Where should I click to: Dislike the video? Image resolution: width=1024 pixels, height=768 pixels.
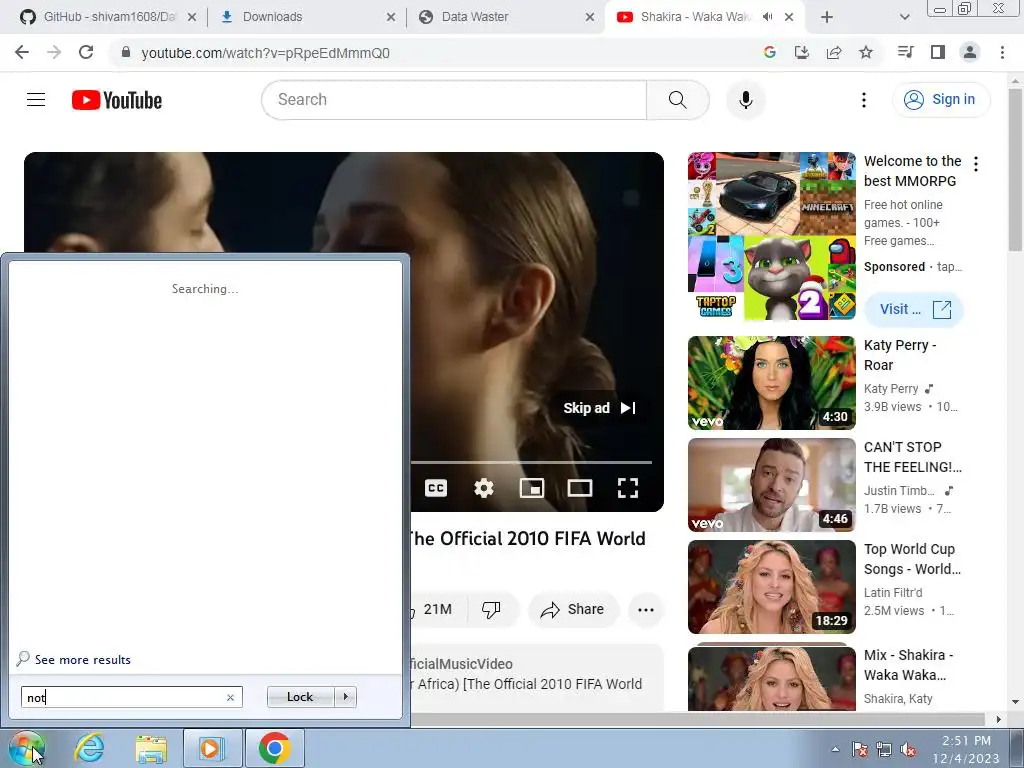click(x=491, y=609)
